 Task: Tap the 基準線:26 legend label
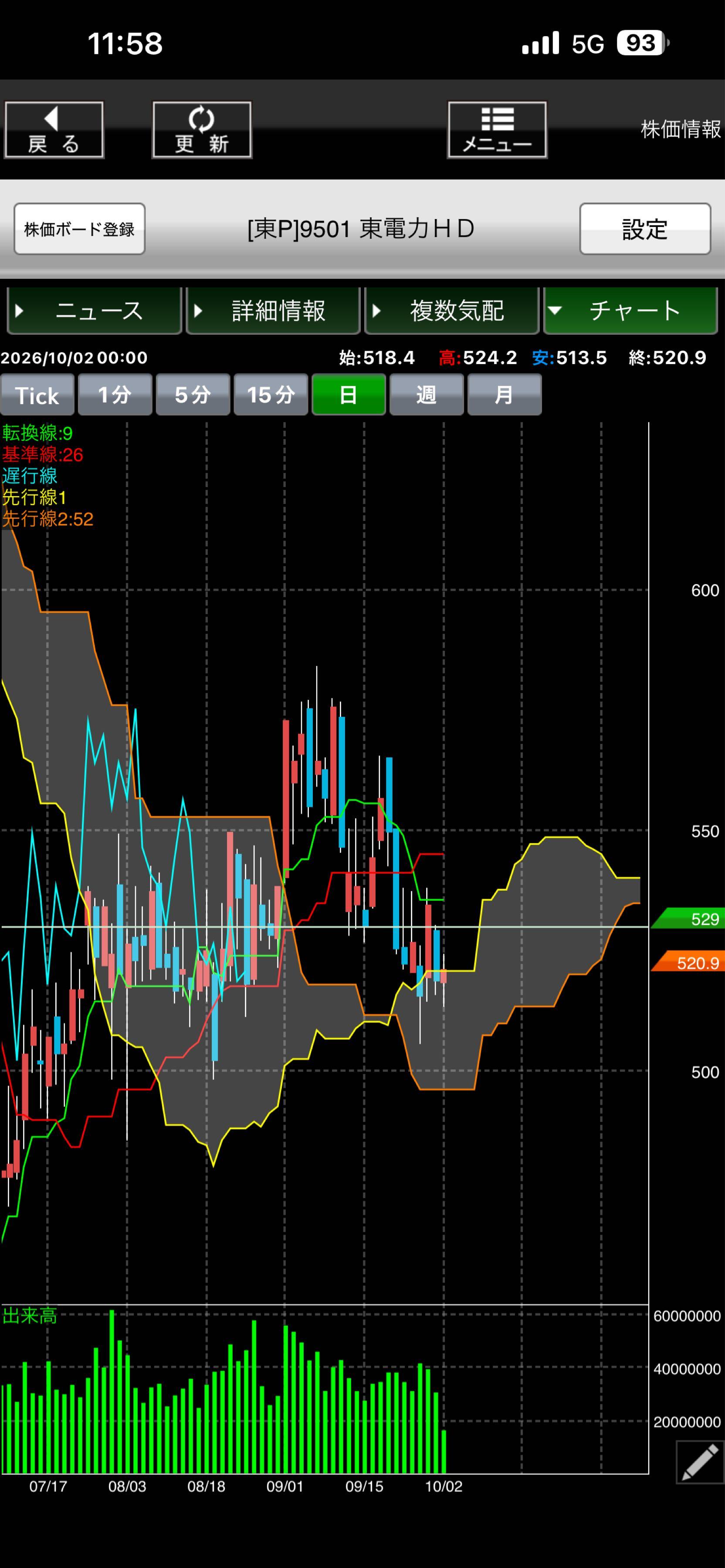click(43, 455)
